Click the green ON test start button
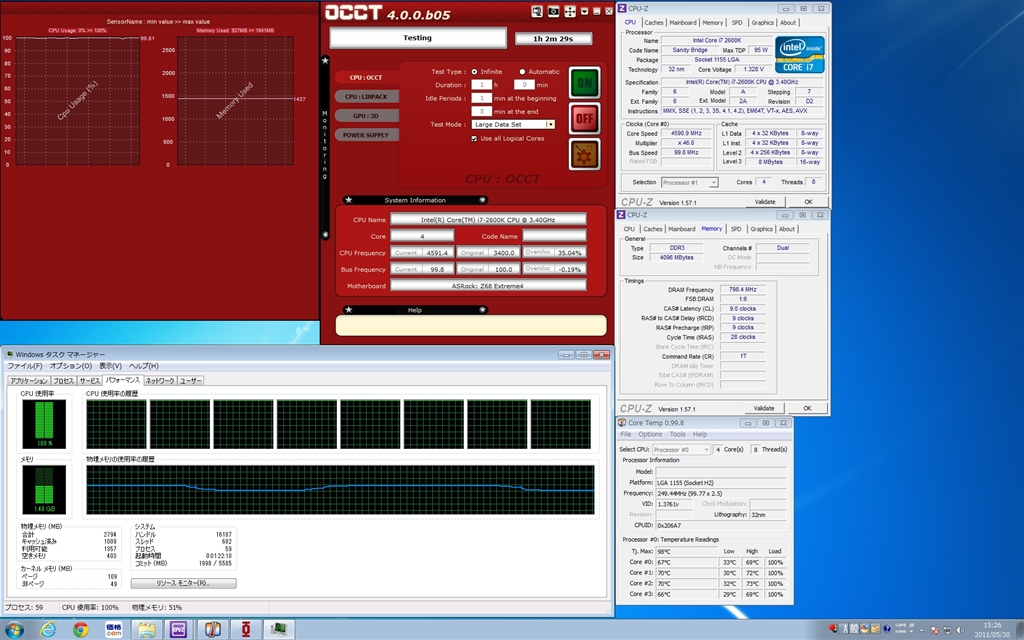 tap(584, 82)
